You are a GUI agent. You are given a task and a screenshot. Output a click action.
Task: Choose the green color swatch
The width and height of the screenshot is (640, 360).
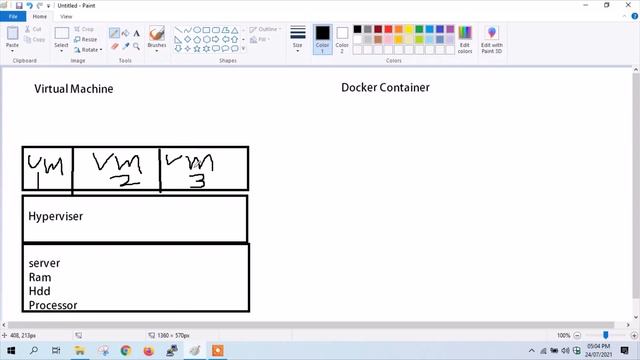(419, 29)
